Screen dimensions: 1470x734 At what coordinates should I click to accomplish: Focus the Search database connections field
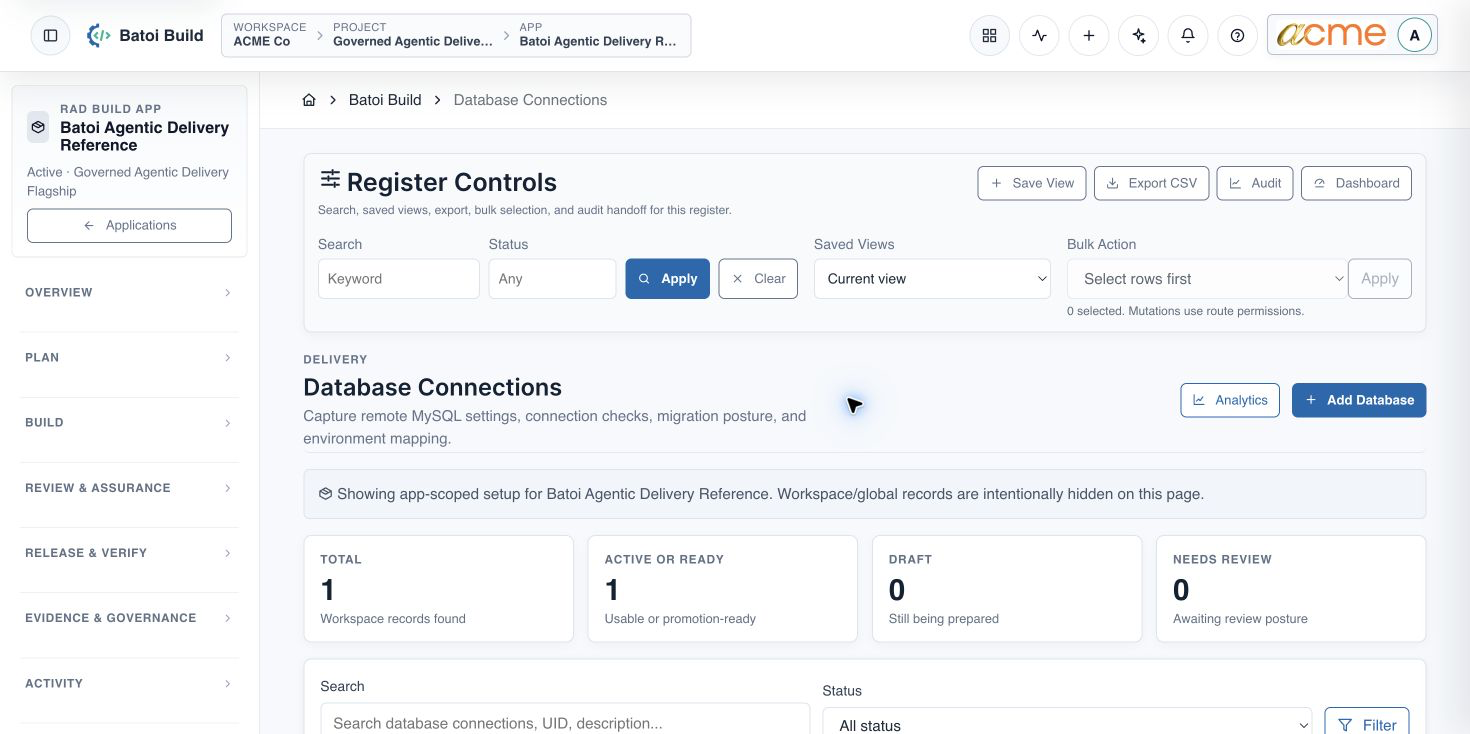pos(565,720)
